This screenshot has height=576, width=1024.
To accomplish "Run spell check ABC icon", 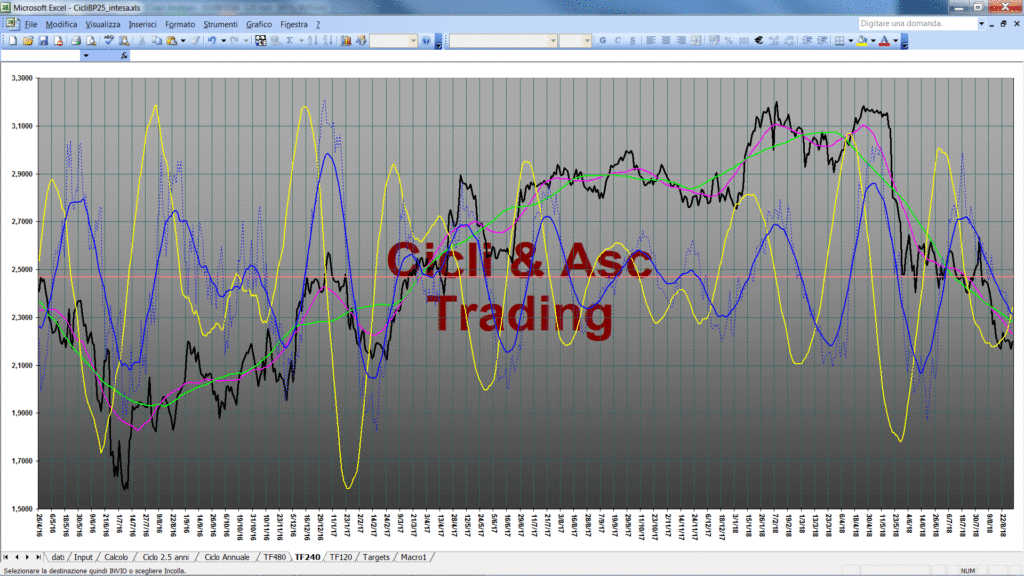I will coord(109,40).
